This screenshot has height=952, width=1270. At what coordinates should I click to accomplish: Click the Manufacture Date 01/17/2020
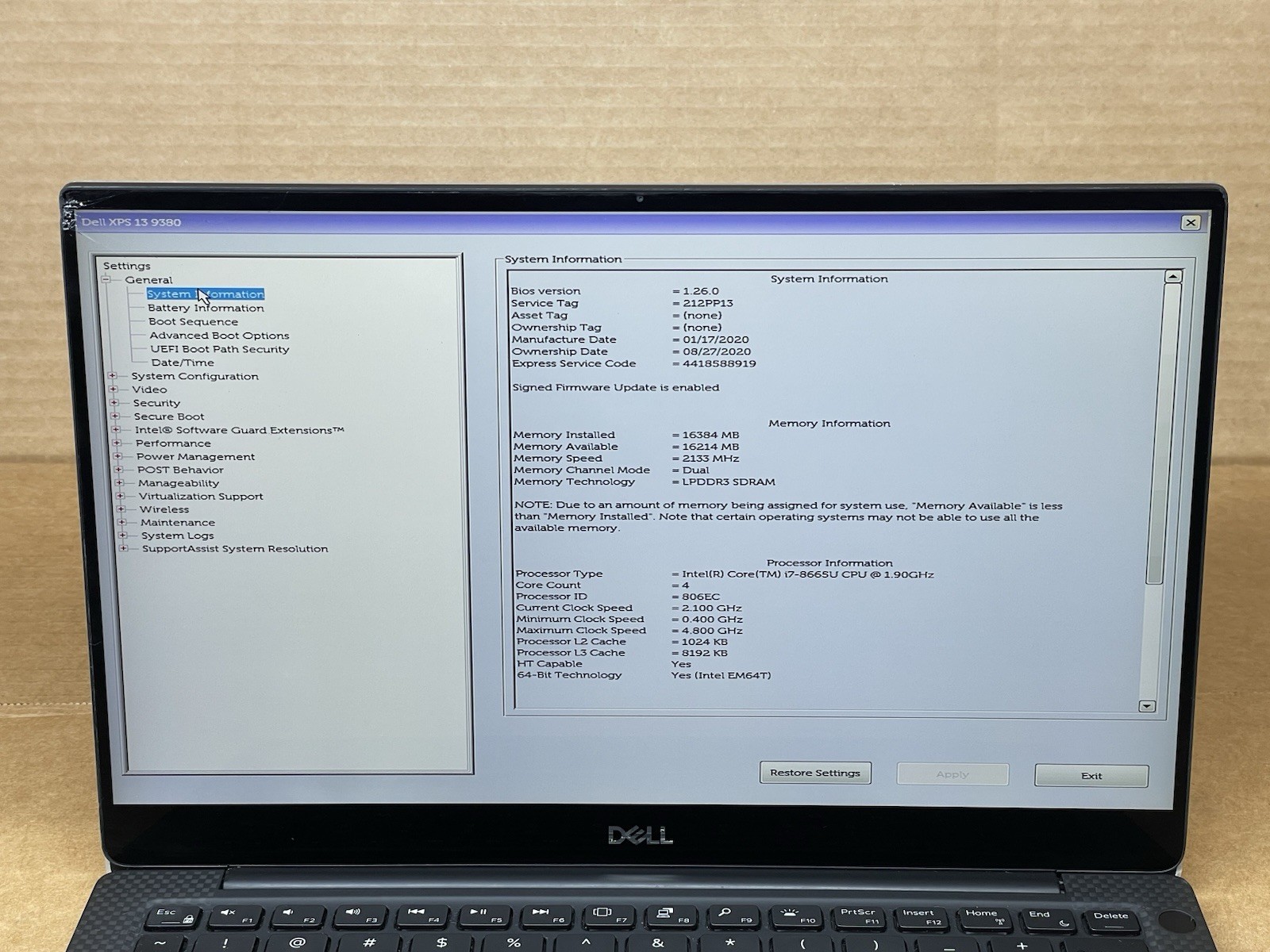[716, 340]
